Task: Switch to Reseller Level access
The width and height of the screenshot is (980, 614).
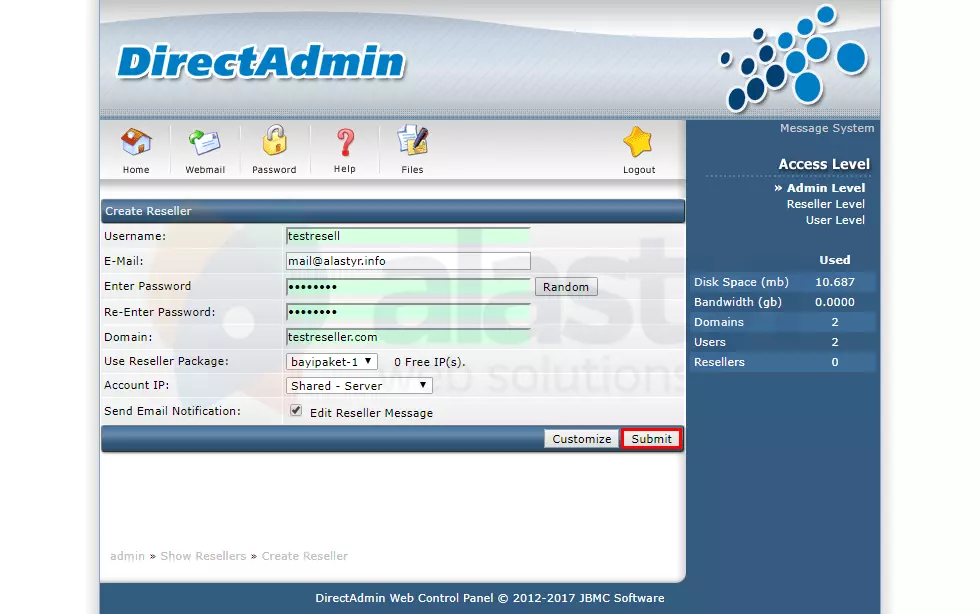Action: (x=826, y=204)
